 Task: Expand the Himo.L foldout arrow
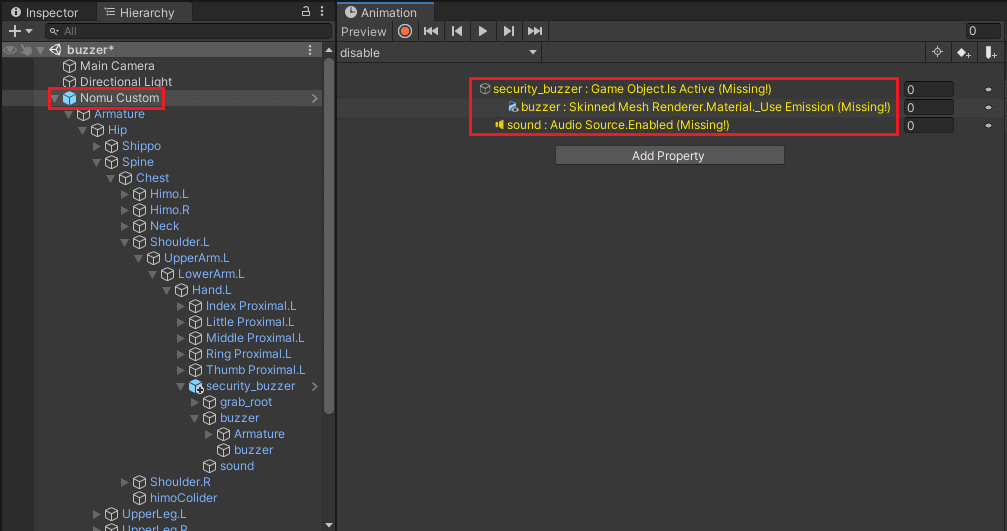pyautogui.click(x=125, y=194)
